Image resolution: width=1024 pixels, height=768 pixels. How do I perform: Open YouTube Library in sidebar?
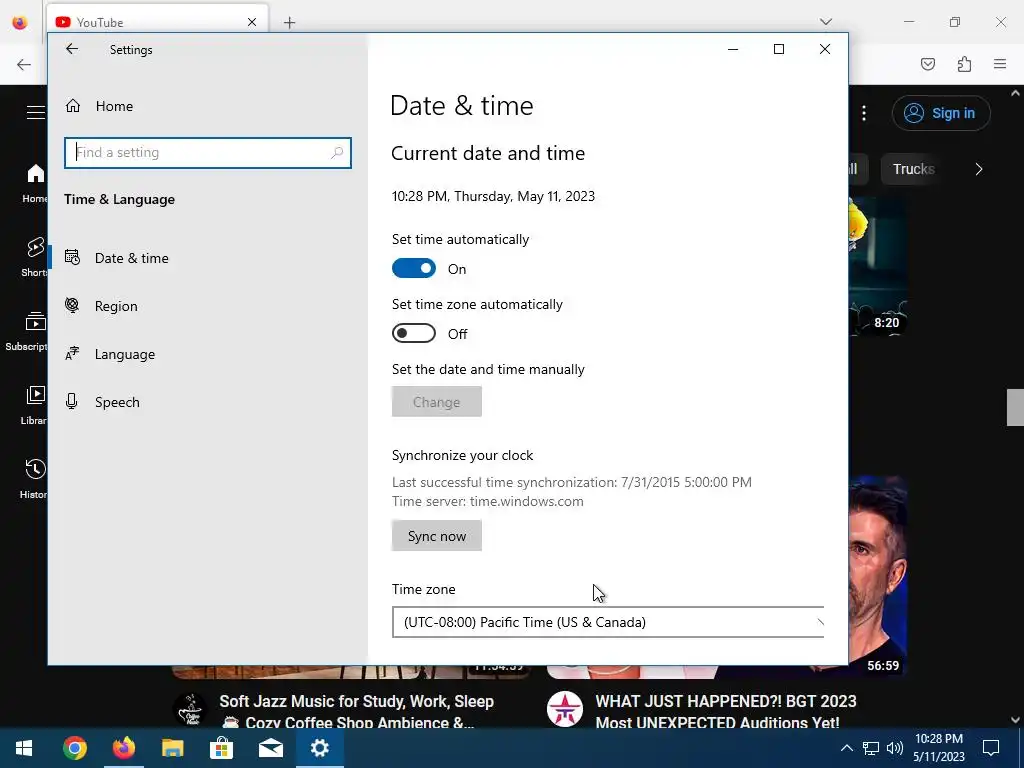[35, 405]
